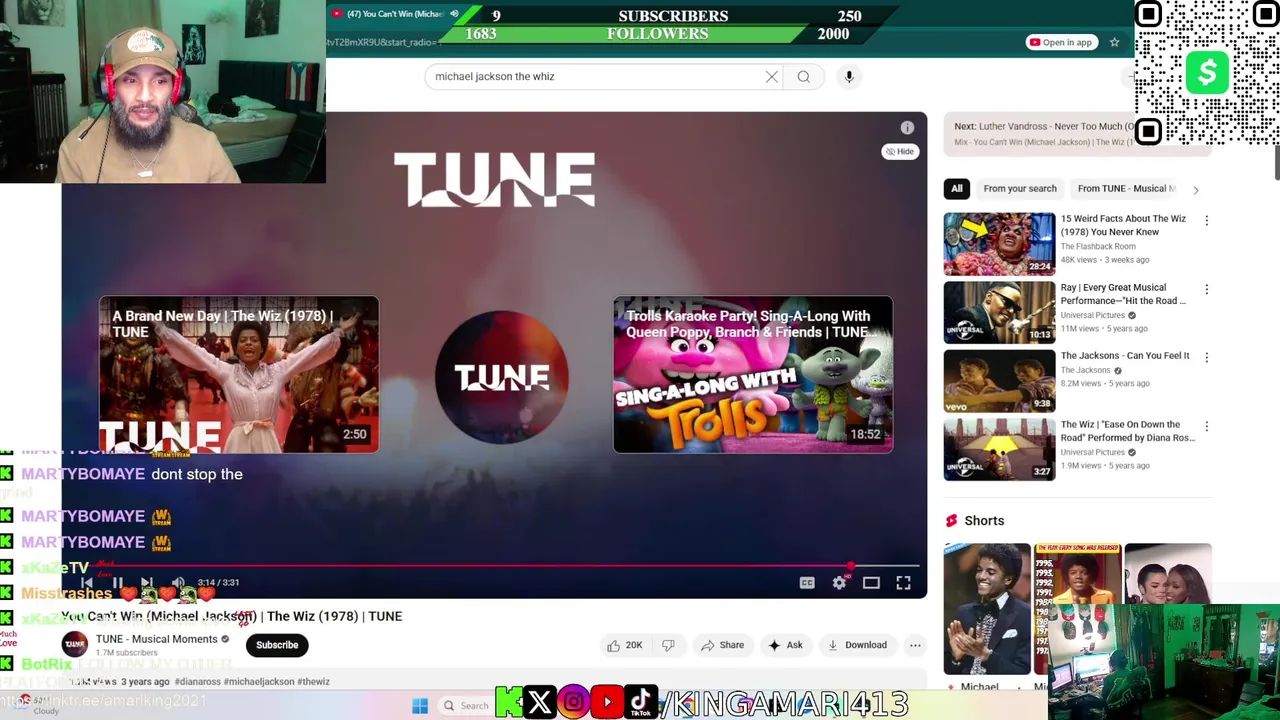Open options for 'Can You Feel It'
This screenshot has height=720, width=1280.
1206,358
